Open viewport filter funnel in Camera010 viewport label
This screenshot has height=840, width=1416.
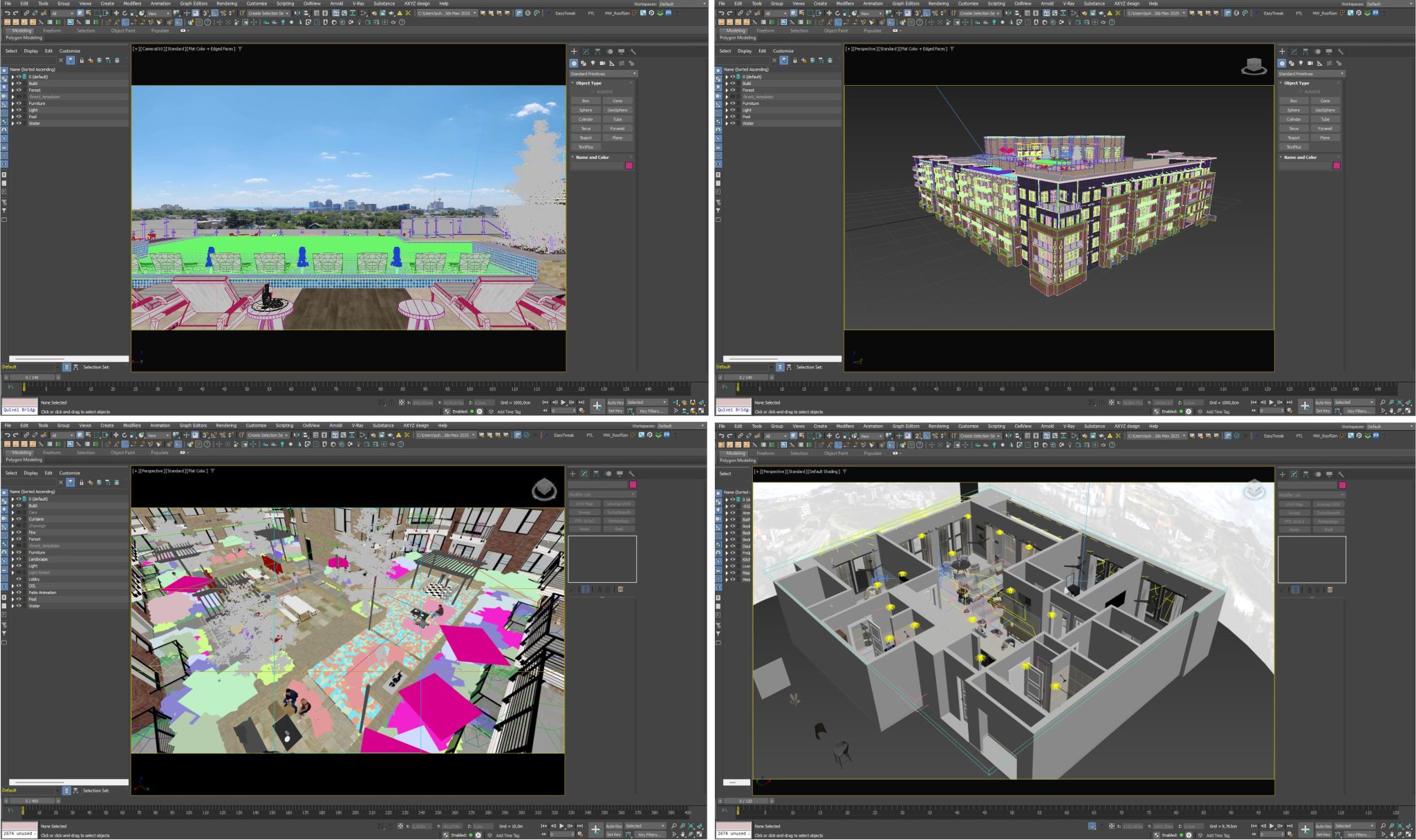240,49
